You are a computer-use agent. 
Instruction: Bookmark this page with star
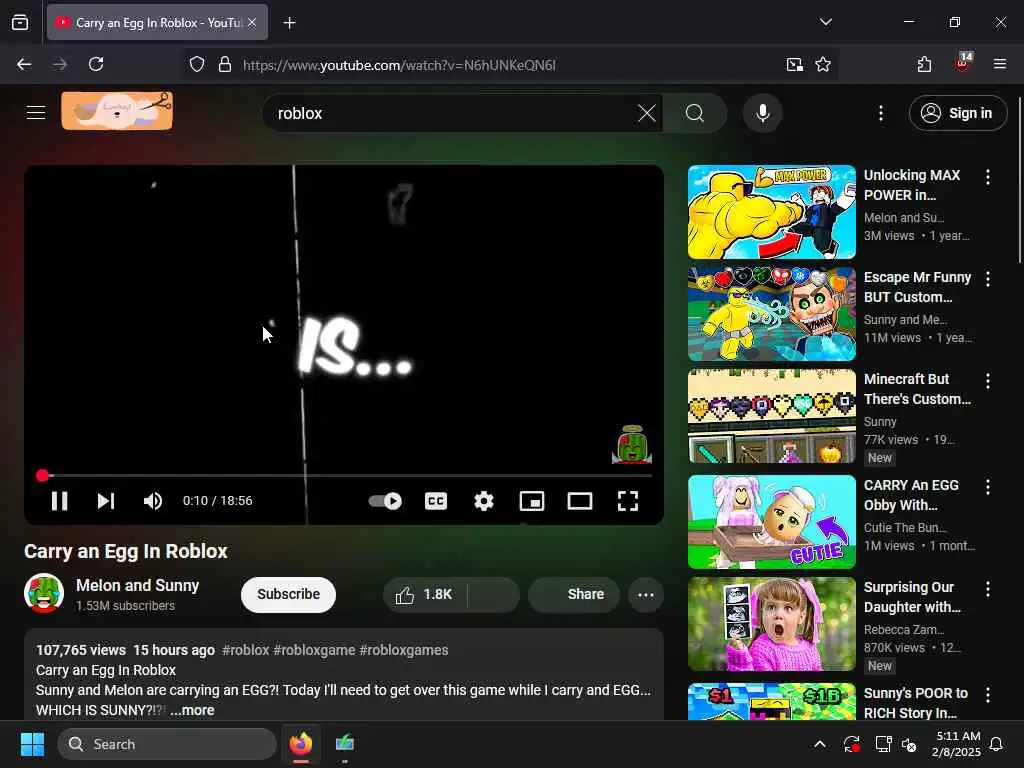(x=823, y=65)
